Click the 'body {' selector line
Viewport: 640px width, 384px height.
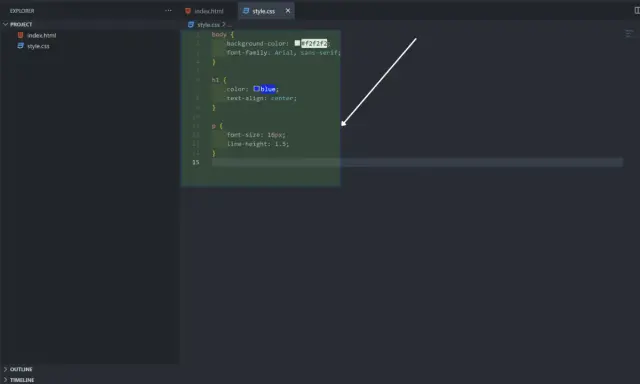tap(223, 35)
